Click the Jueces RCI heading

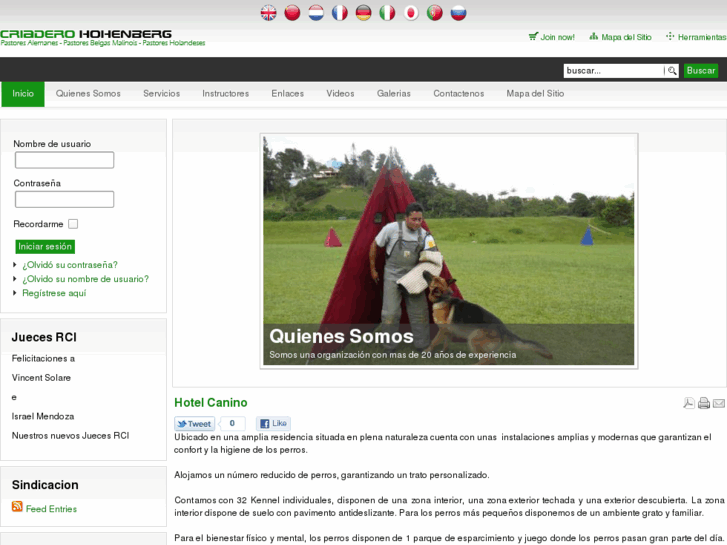pos(44,337)
